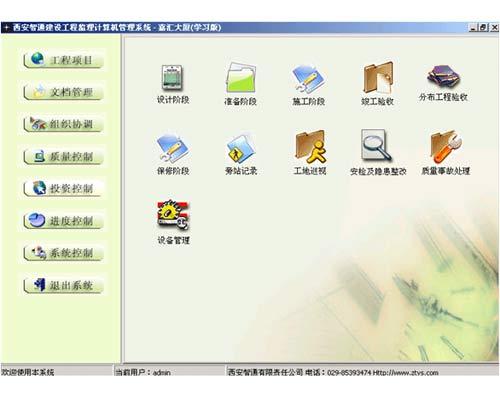The image size is (500, 400).
Task: Click the 欢迎使用本系统 status bar text
Action: pyautogui.click(x=28, y=372)
